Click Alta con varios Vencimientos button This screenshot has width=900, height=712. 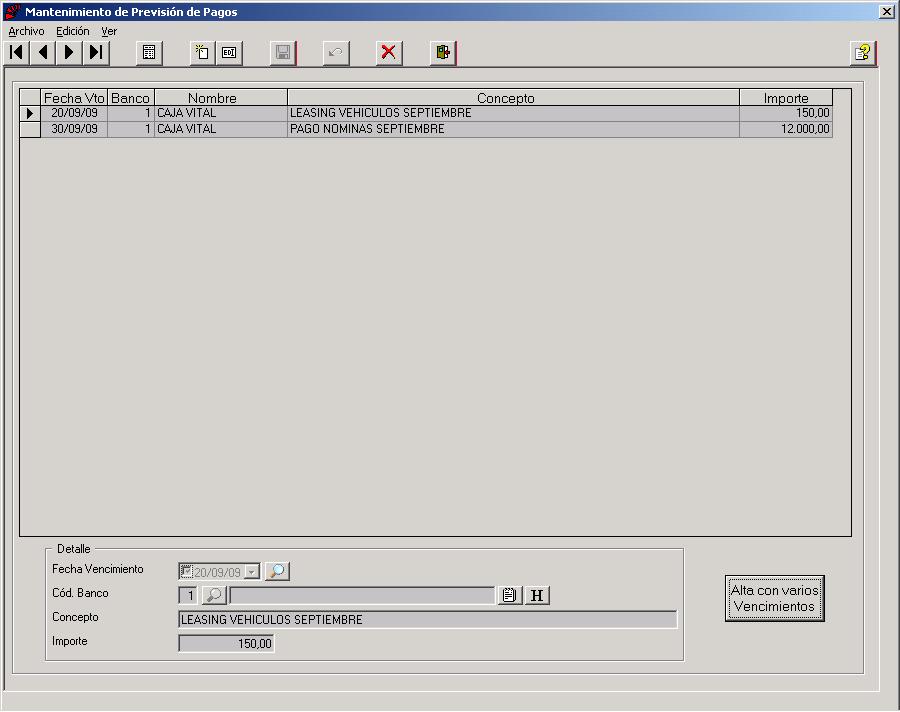coord(774,598)
